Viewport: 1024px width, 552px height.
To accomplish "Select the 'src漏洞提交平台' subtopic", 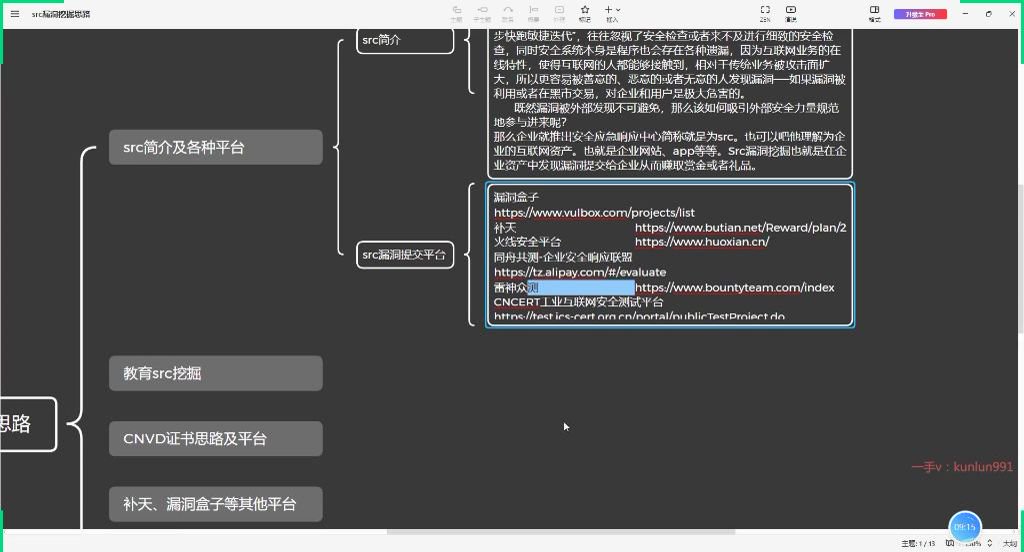I will tap(405, 255).
